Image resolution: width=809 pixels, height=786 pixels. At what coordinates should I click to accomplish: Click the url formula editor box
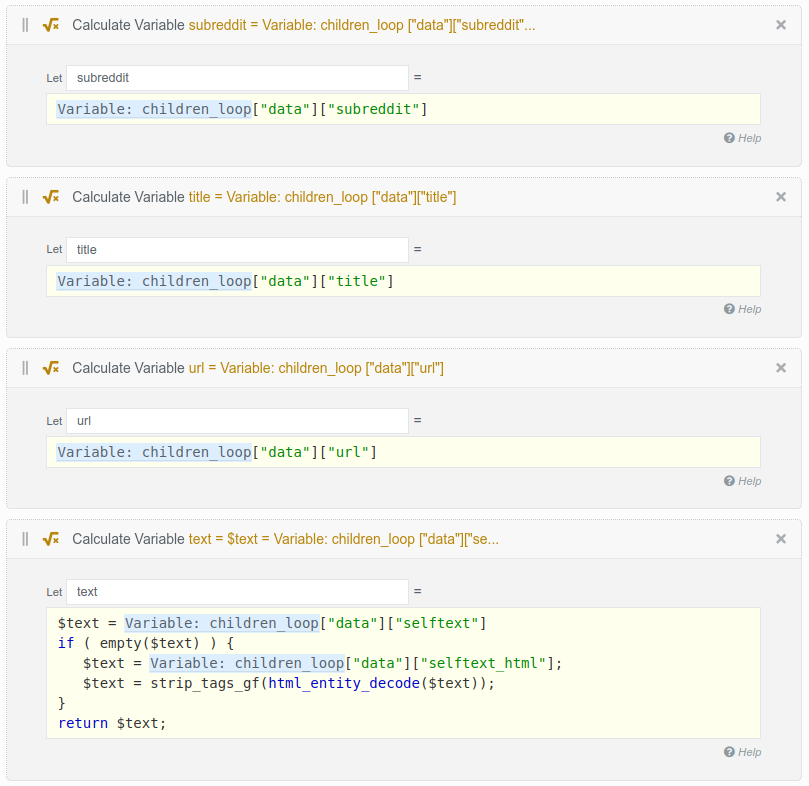pos(403,452)
